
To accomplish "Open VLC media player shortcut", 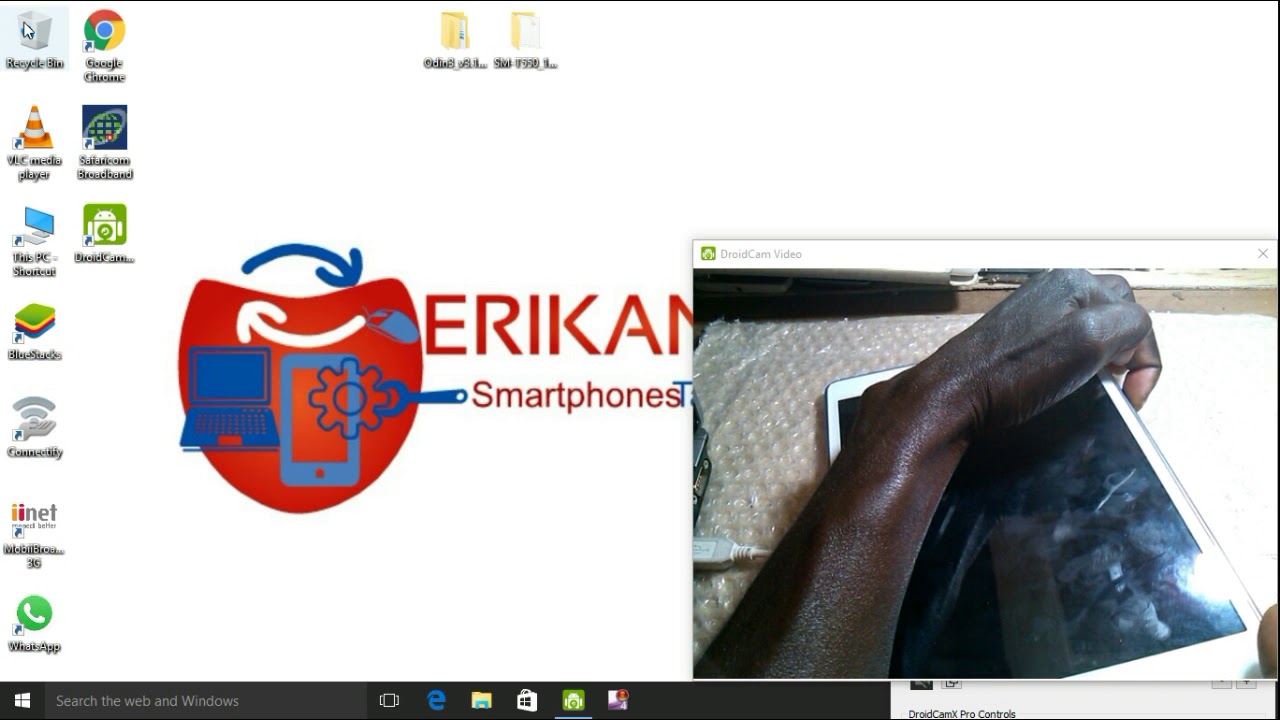I will 34,142.
